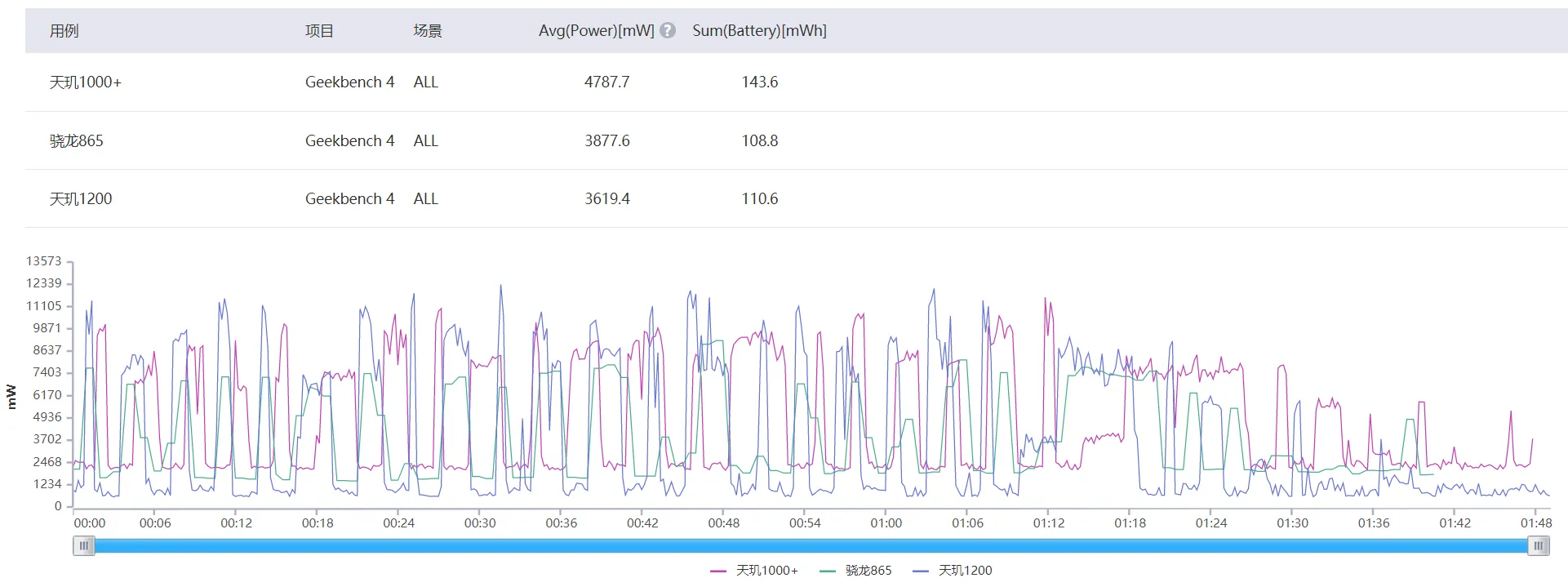Click the battery sum value 143.6

[x=760, y=82]
